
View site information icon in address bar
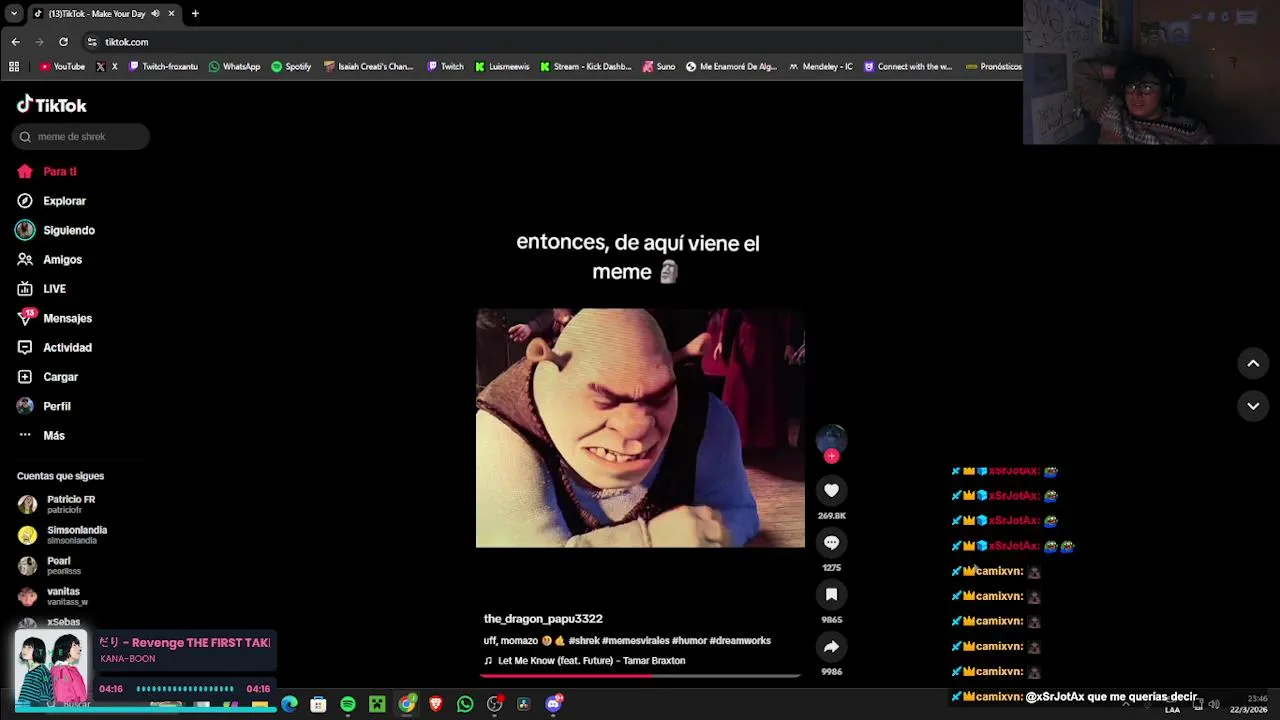coord(92,42)
